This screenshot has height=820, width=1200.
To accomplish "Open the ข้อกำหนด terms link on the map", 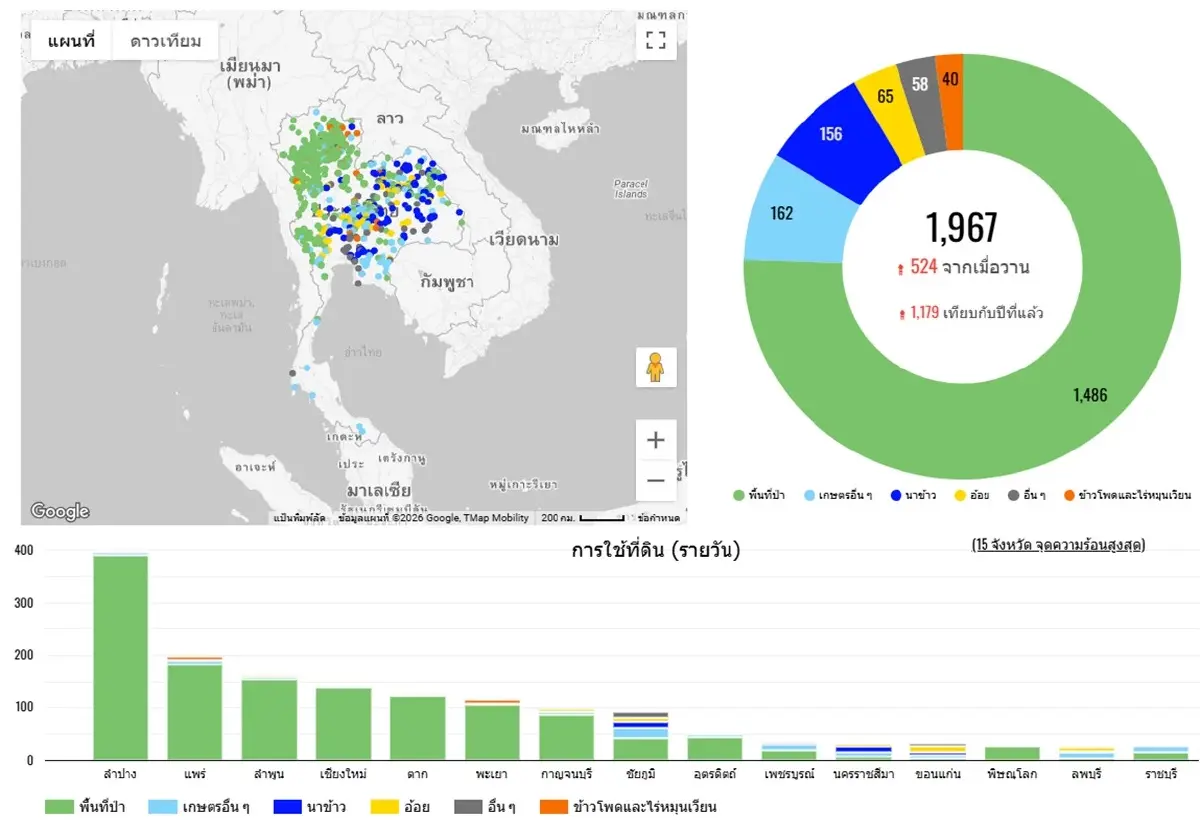I will [659, 518].
